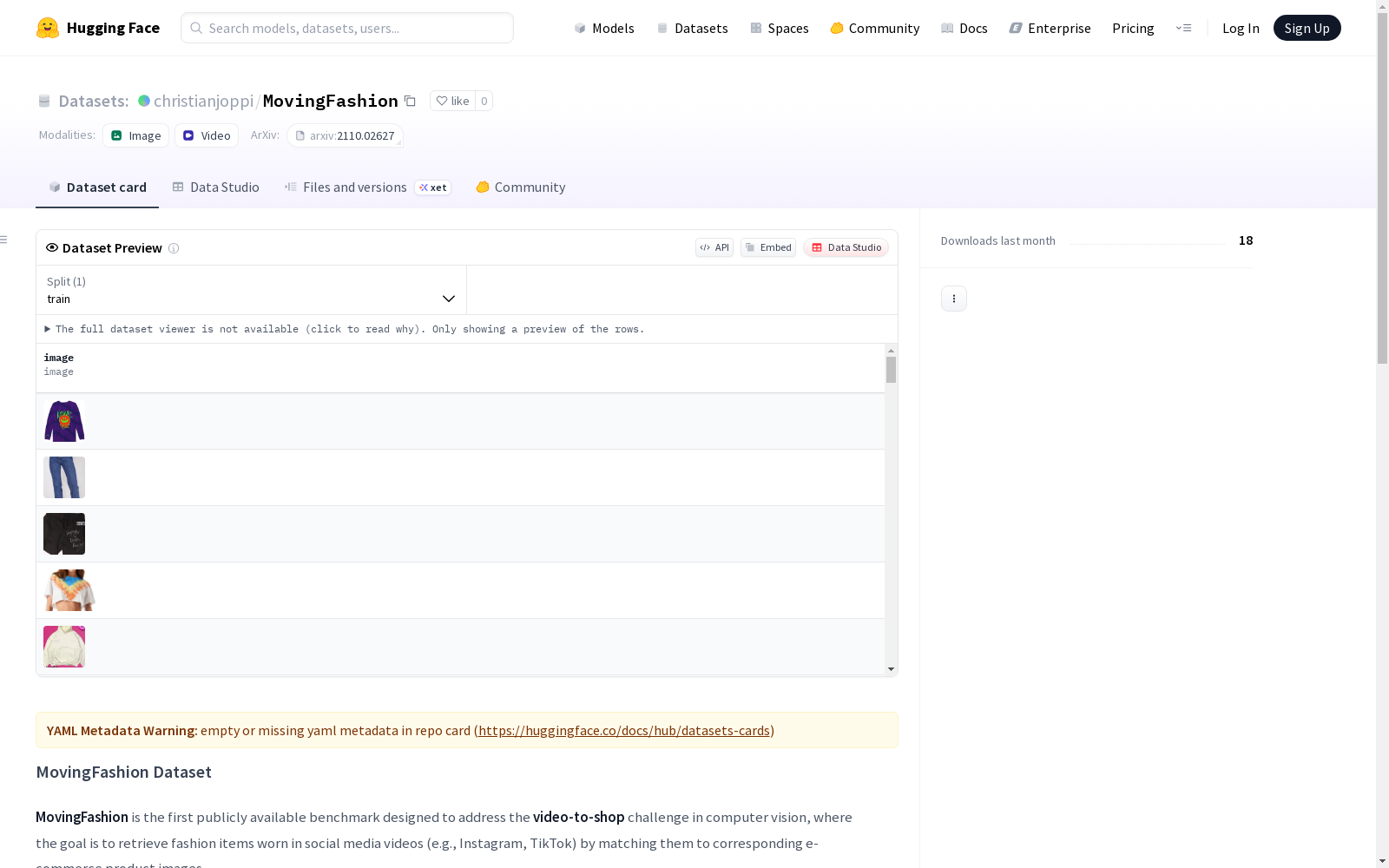Expand the full dataset viewer not available notice
This screenshot has height=868, width=1389.
(344, 329)
